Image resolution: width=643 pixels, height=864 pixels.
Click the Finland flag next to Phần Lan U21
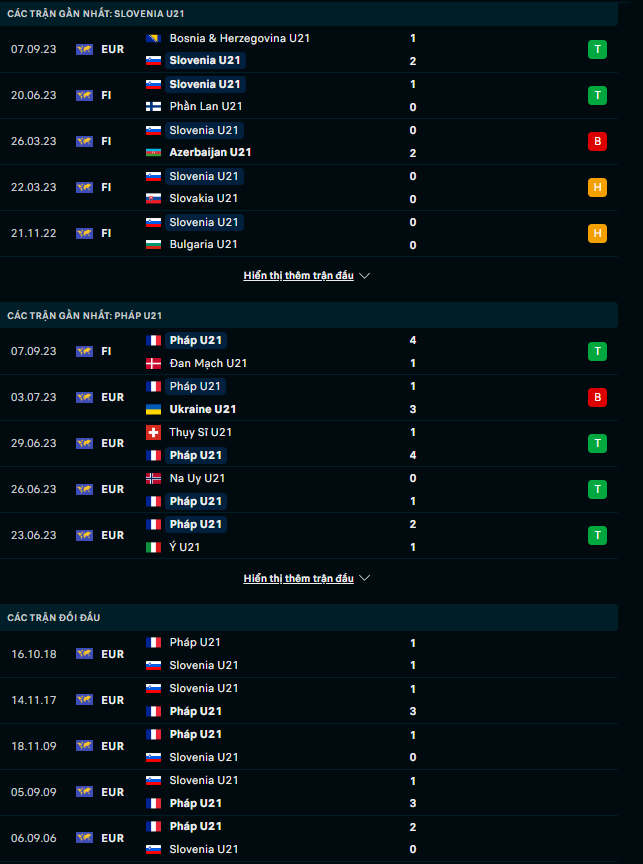pyautogui.click(x=154, y=106)
